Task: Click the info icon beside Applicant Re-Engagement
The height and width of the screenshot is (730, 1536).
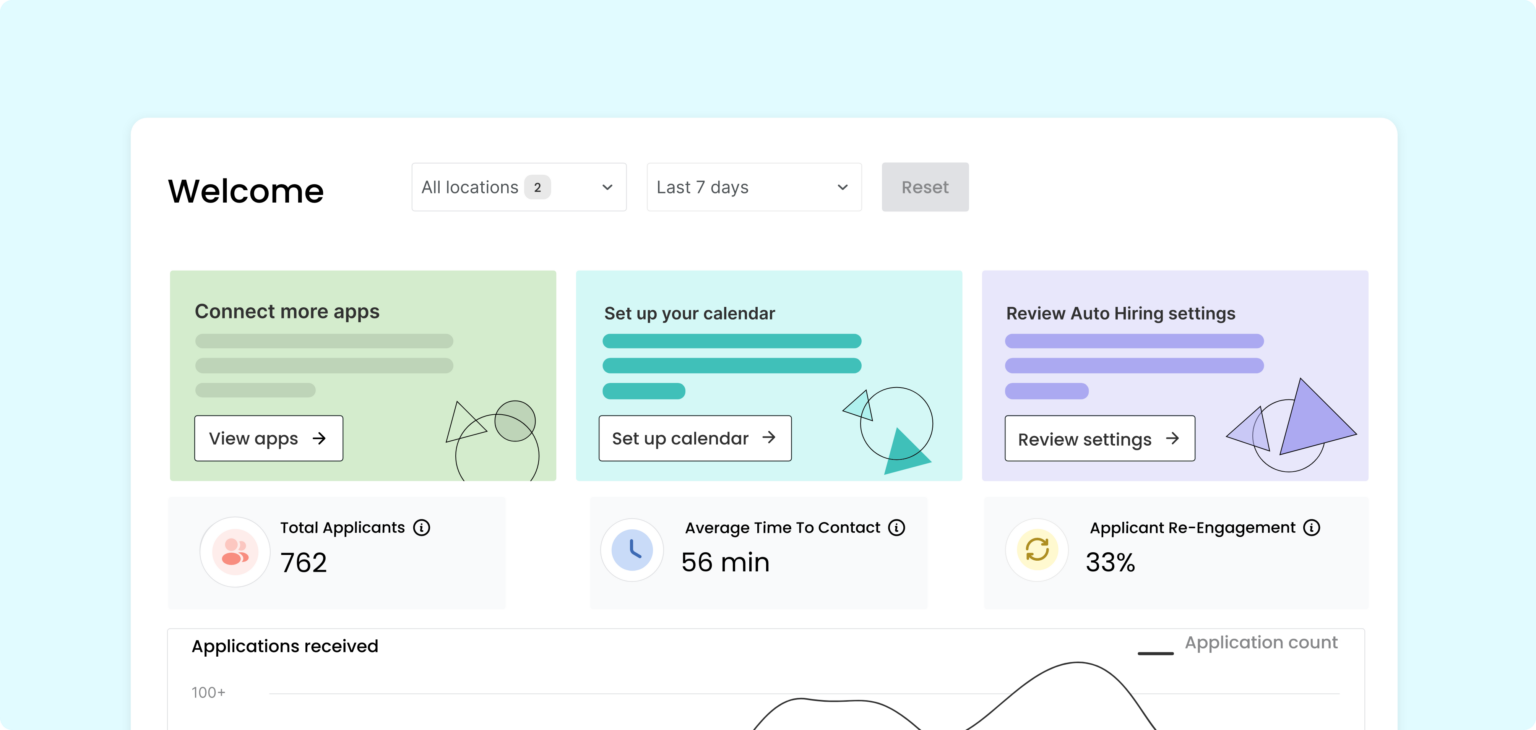Action: [1312, 527]
